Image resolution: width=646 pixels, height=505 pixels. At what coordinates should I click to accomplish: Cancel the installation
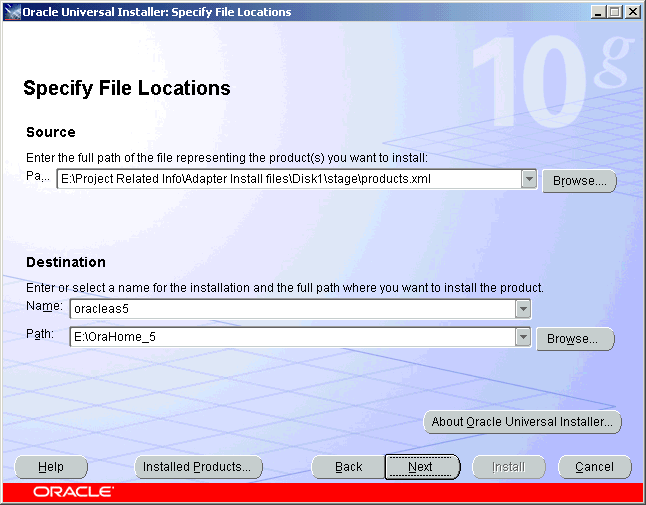tap(595, 467)
